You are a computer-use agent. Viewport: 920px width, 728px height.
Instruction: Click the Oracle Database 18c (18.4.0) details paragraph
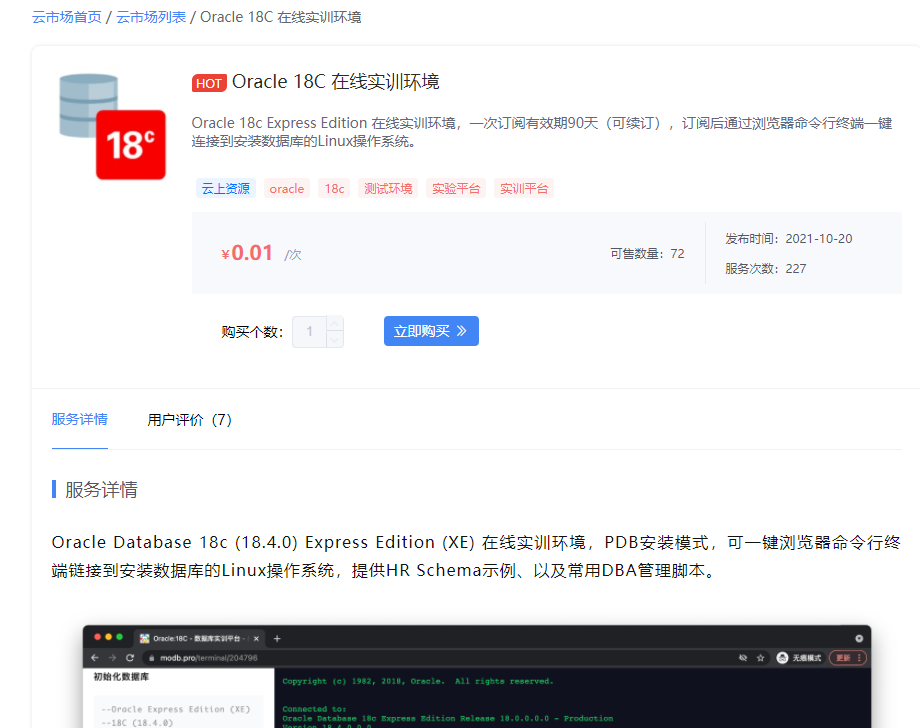[476, 556]
